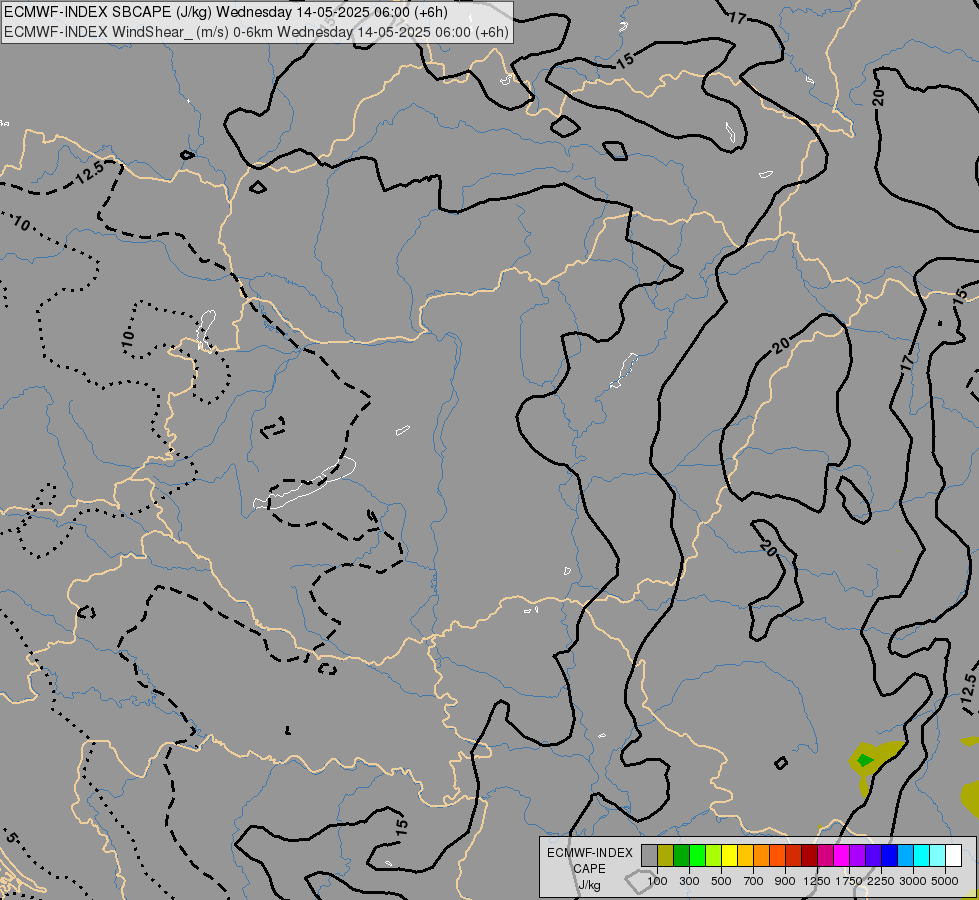Select the white swatch above 5000
Screen dimensions: 979x900
tap(953, 856)
